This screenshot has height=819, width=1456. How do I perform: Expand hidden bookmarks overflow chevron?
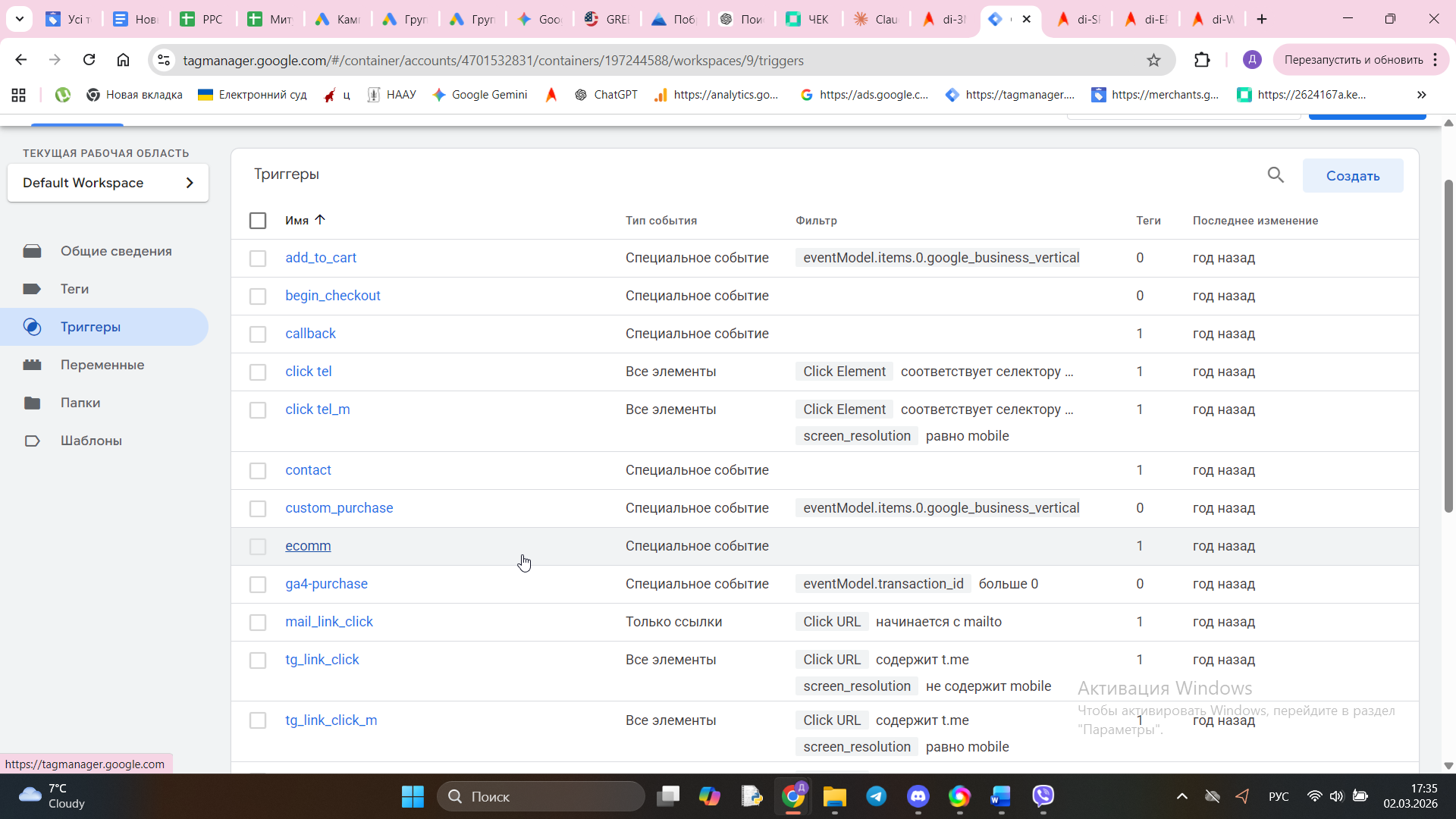[x=1421, y=95]
